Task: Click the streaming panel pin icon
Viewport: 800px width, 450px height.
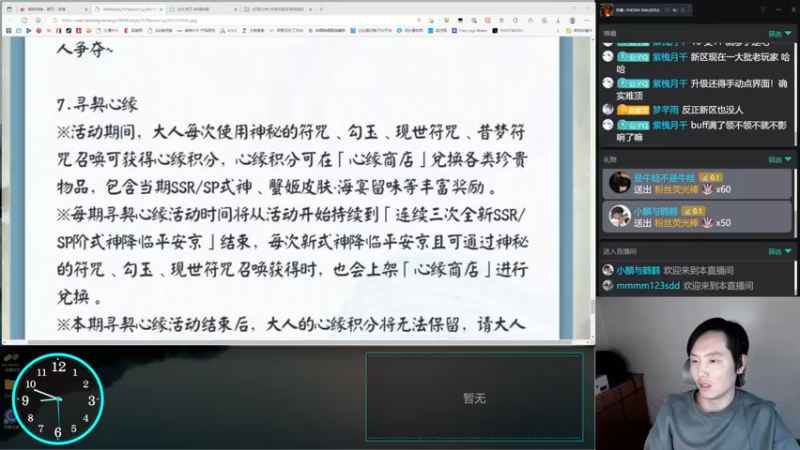Action: click(763, 10)
